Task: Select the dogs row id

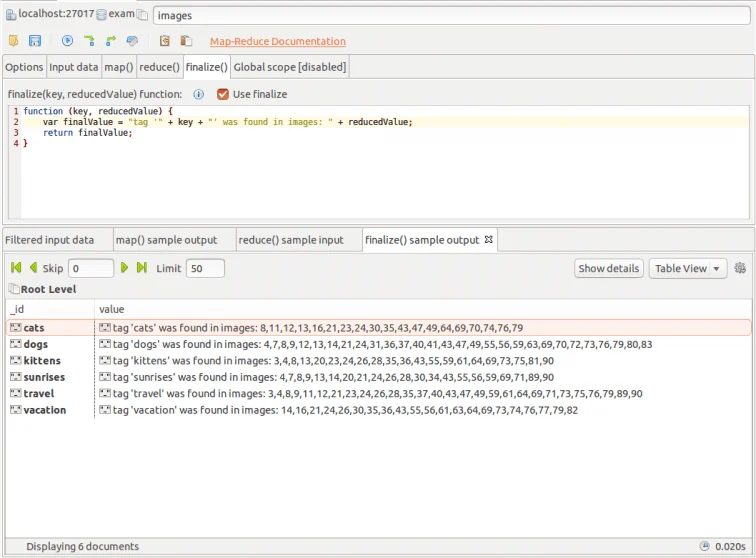Action: click(x=36, y=344)
